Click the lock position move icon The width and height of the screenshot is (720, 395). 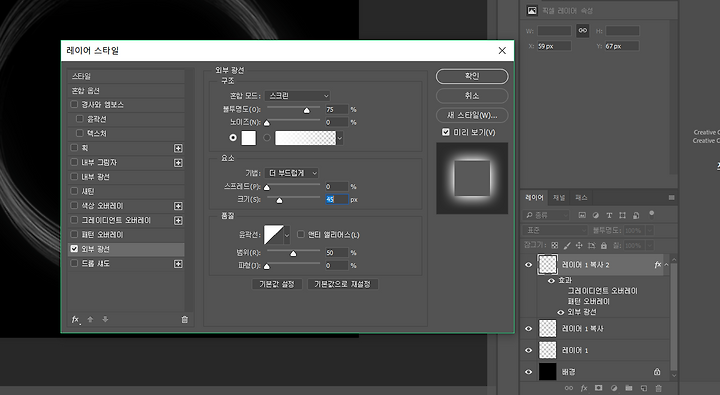579,245
